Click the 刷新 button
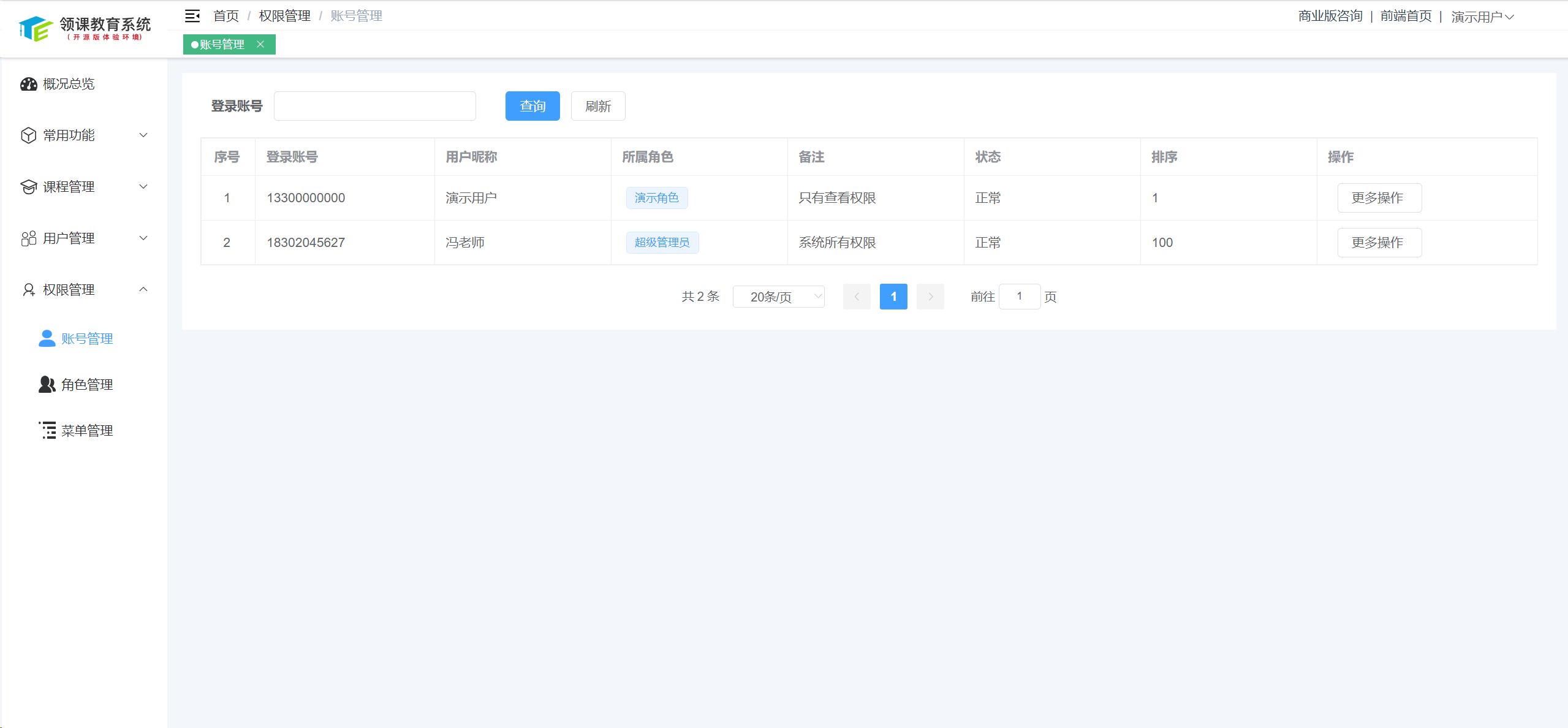Screen dimensions: 1568x728 tap(597, 106)
